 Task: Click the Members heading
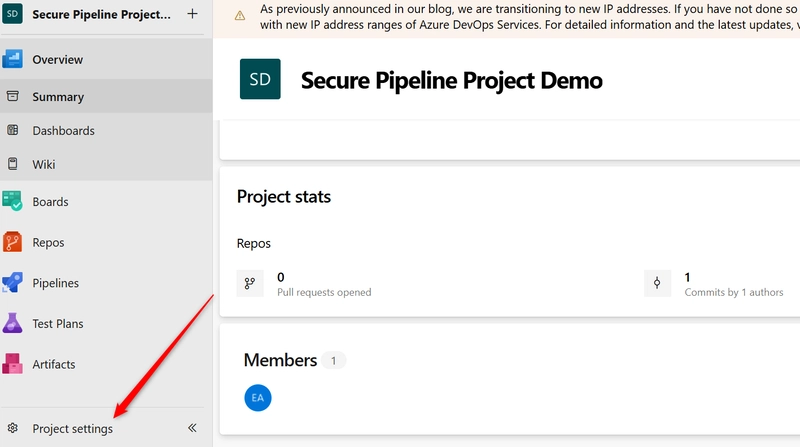[280, 360]
